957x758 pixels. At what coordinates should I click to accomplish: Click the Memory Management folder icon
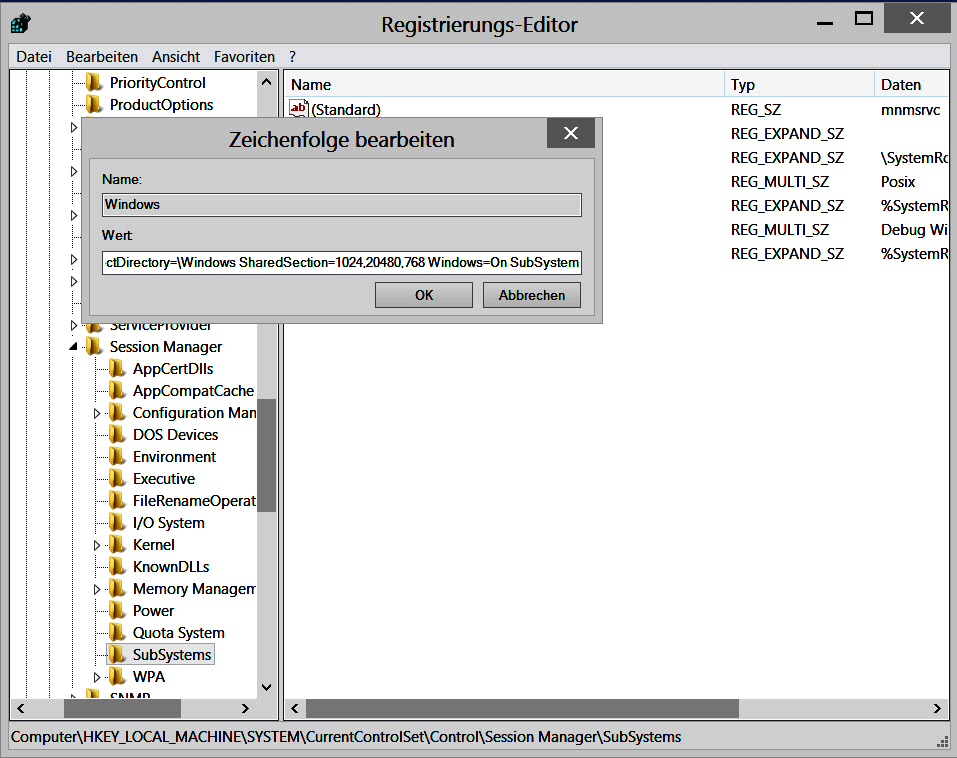click(117, 588)
